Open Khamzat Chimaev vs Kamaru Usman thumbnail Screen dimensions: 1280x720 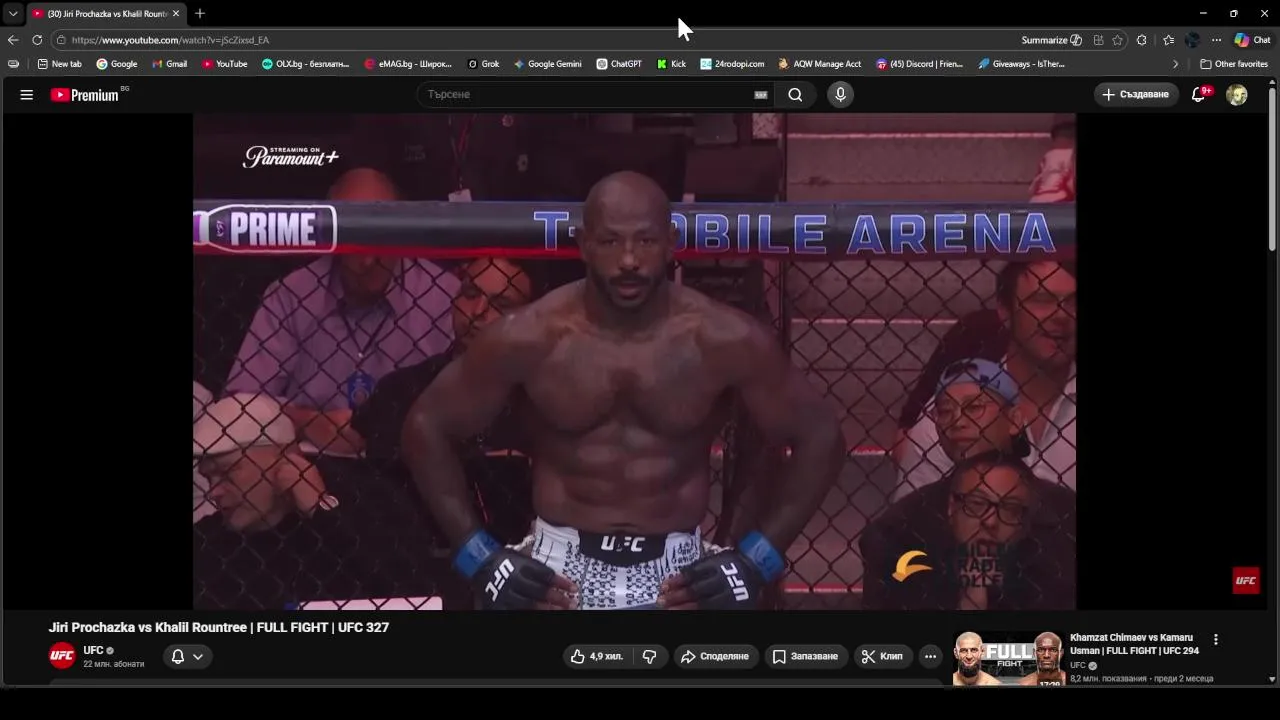pos(1008,658)
